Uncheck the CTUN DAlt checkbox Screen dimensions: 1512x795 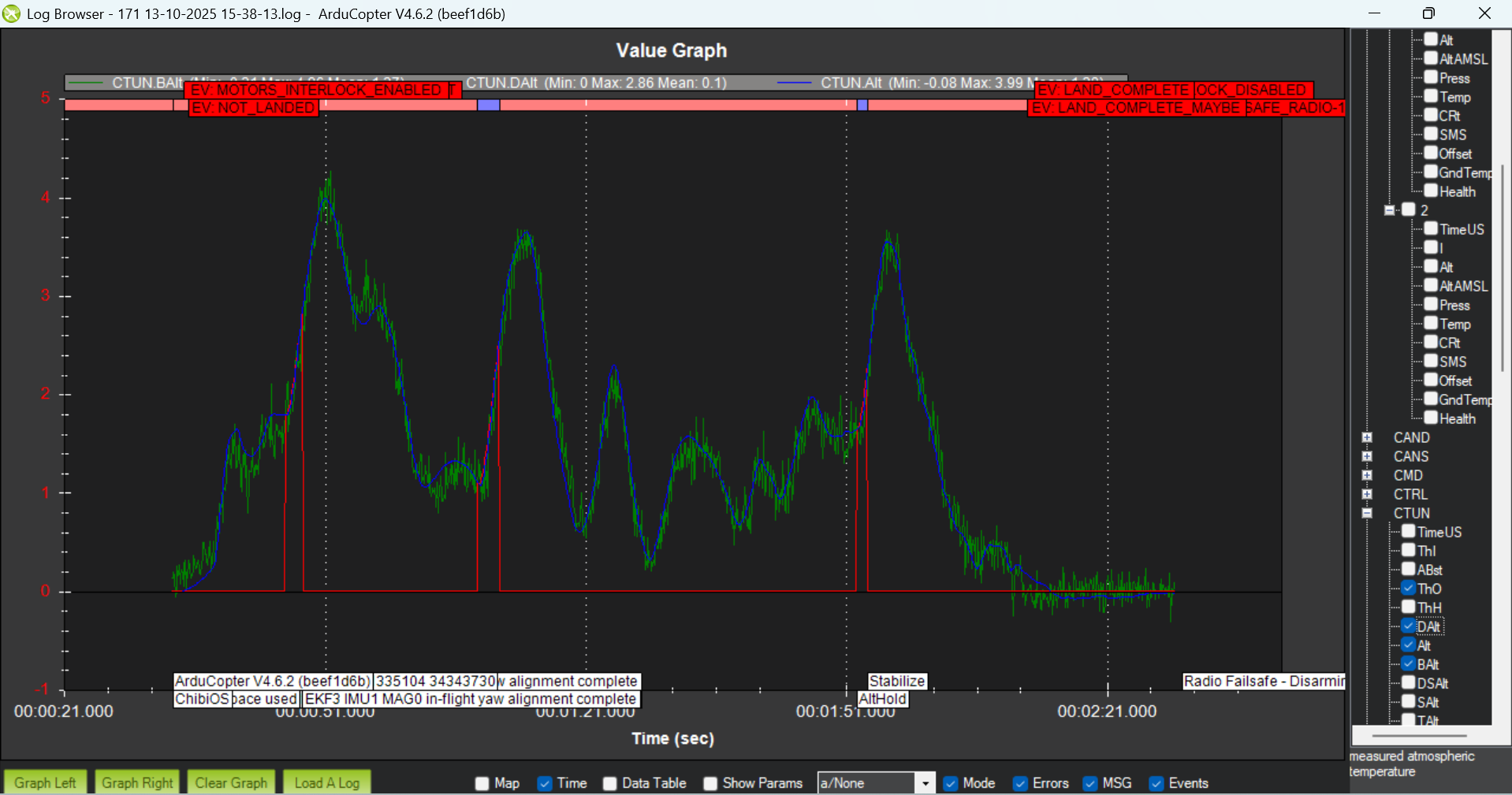(x=1409, y=626)
